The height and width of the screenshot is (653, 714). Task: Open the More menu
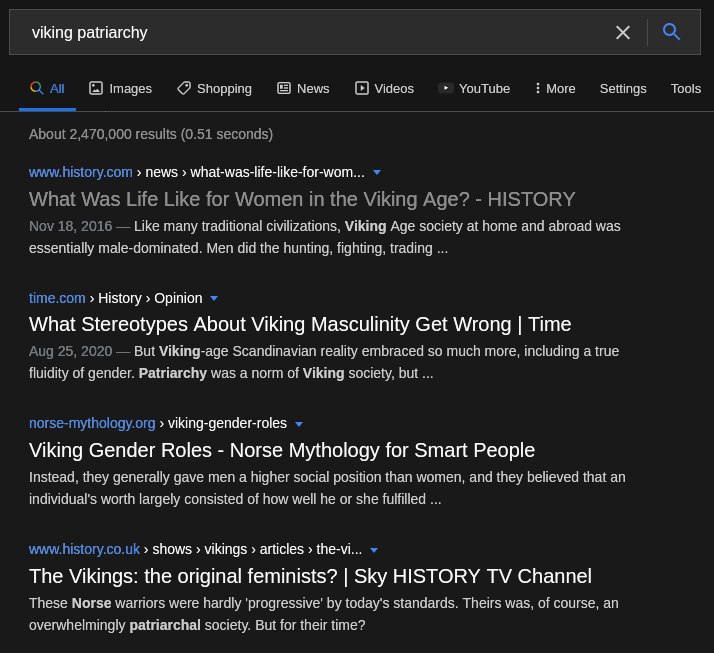tap(555, 88)
